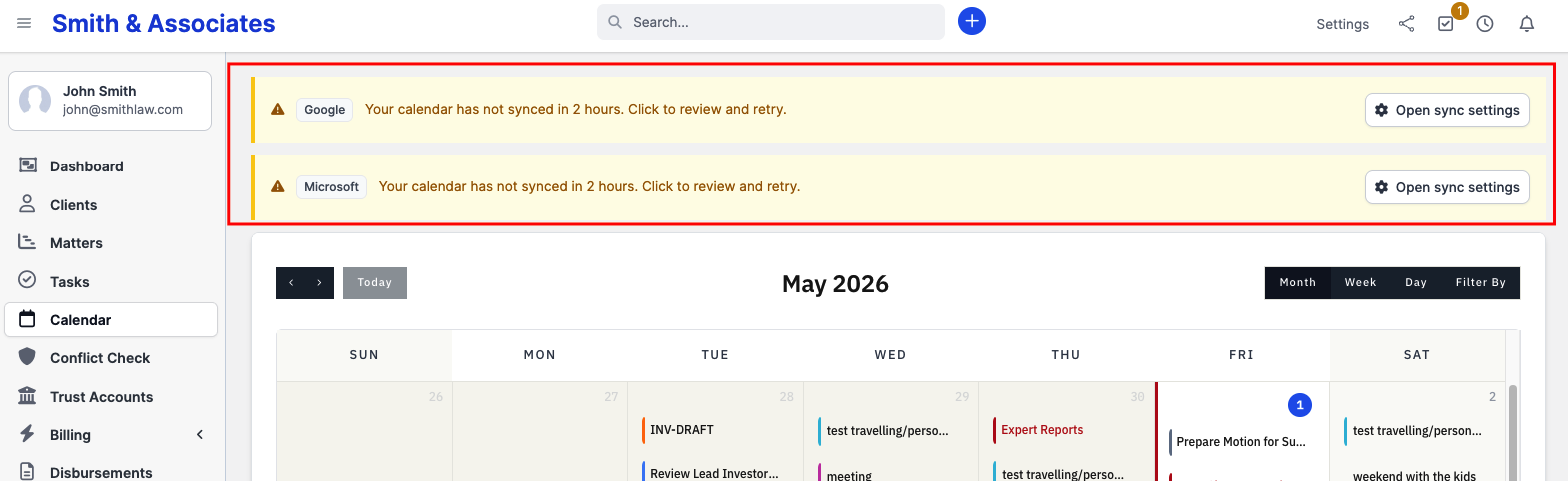Screen dimensions: 1568x481
Task: Click the Conflict Check shield icon
Action: tap(28, 357)
